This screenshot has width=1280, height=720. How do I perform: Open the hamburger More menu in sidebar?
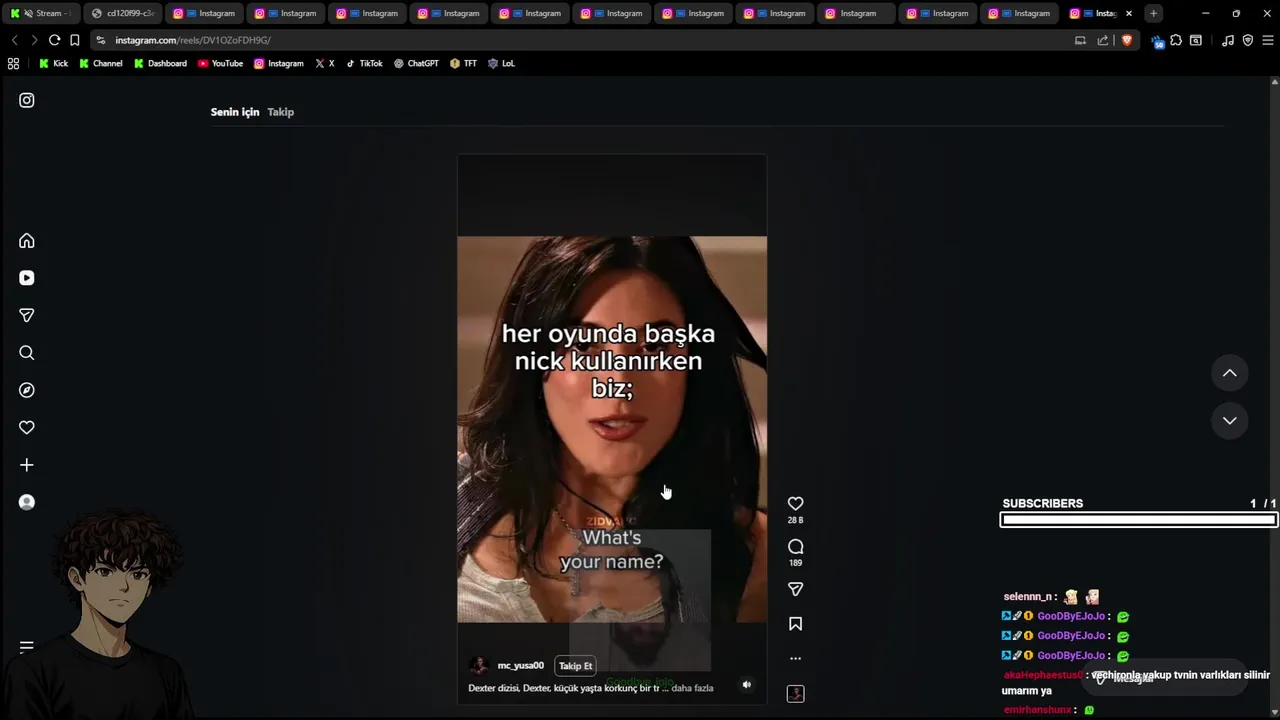pyautogui.click(x=27, y=647)
